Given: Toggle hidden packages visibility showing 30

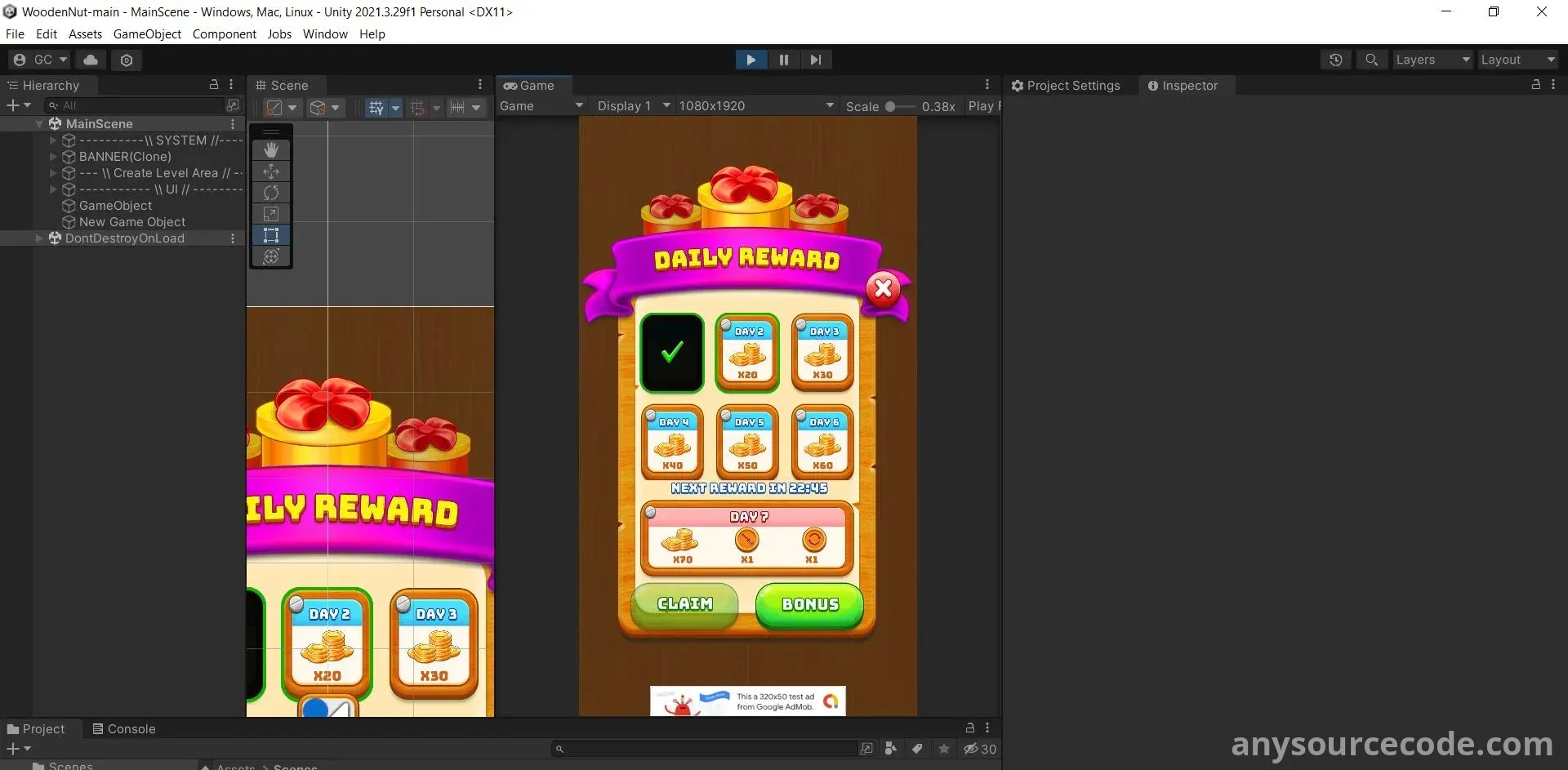Looking at the screenshot, I should 979,749.
